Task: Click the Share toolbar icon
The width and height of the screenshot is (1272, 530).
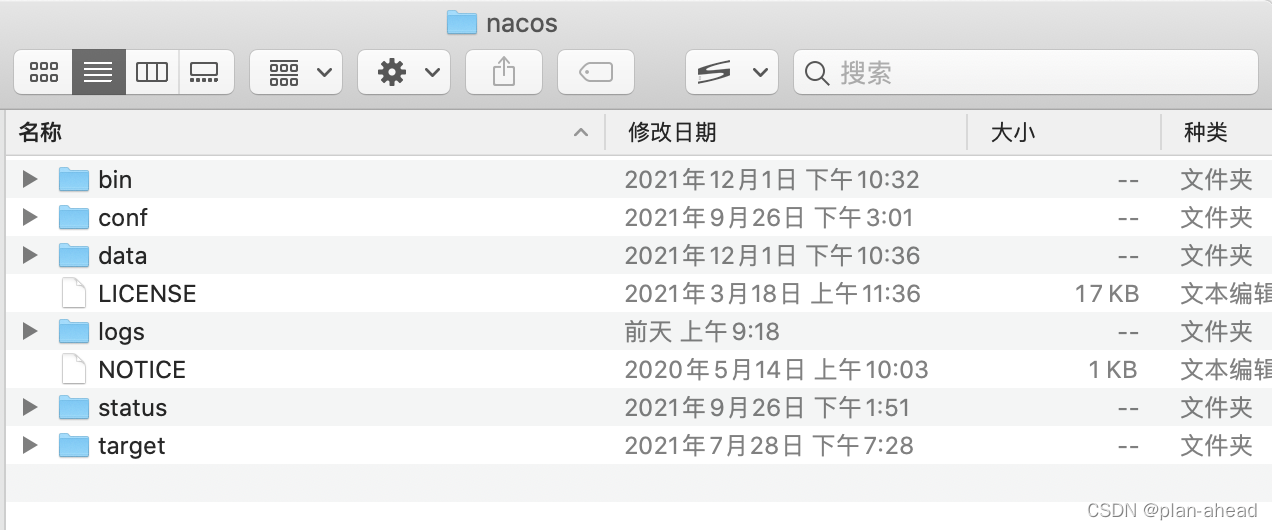Action: coord(504,72)
